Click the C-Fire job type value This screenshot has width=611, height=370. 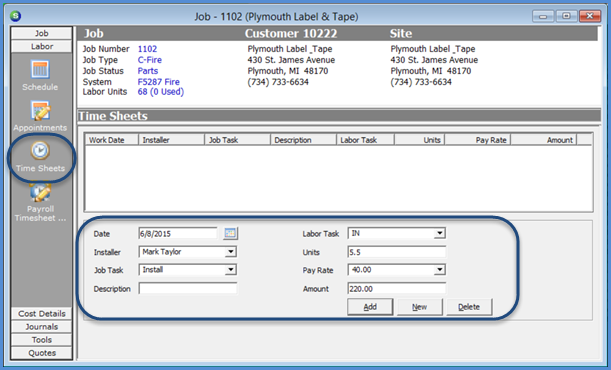pos(150,60)
